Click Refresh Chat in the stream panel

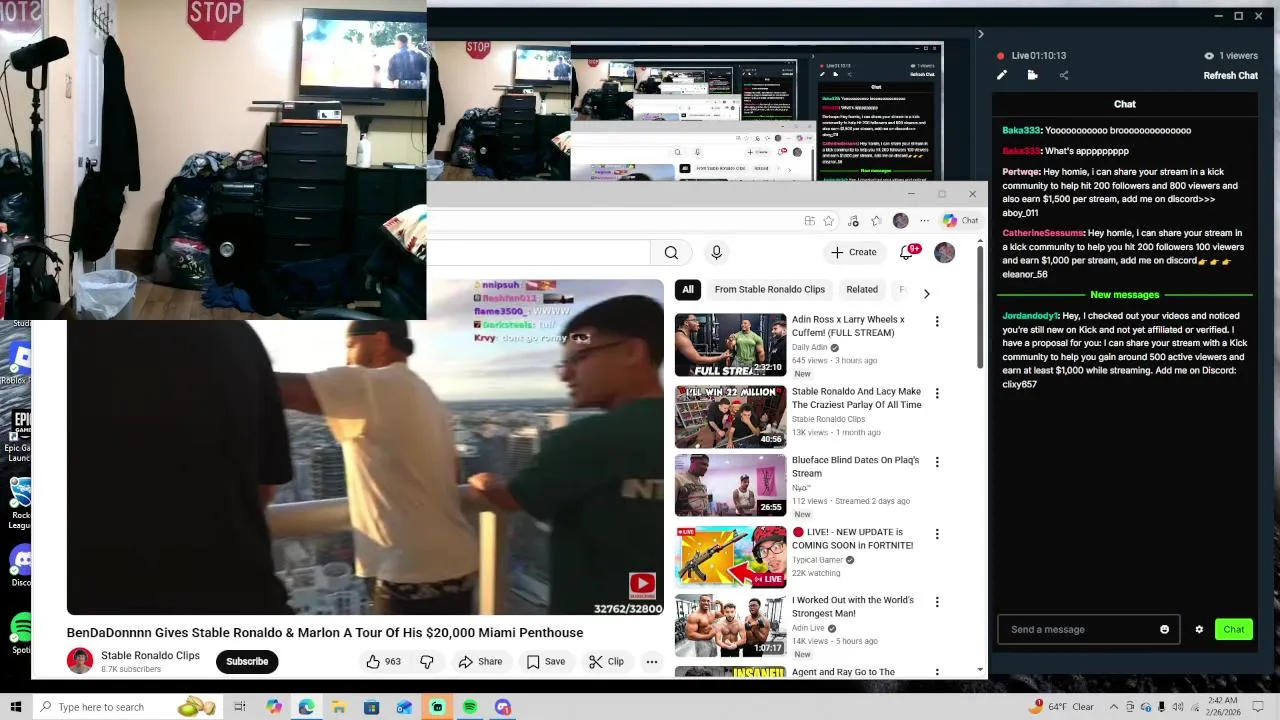(1230, 75)
